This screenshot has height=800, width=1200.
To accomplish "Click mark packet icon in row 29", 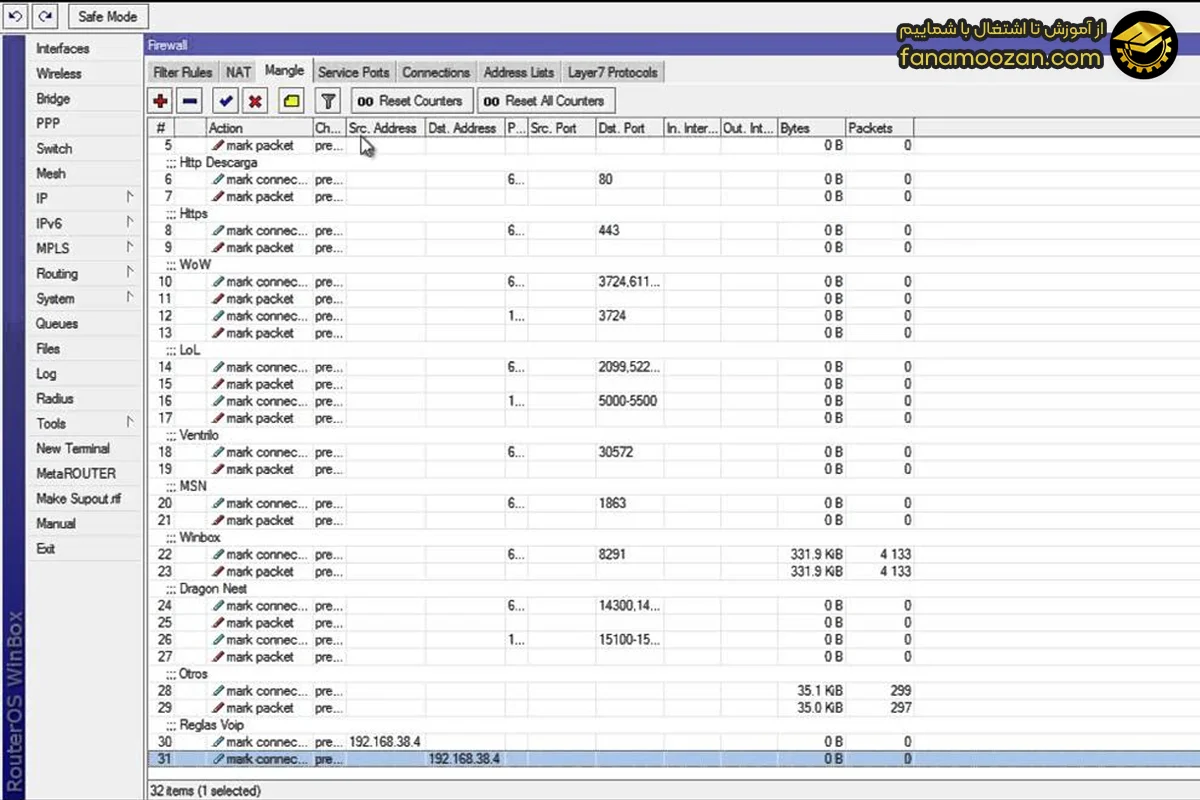I will [x=218, y=708].
